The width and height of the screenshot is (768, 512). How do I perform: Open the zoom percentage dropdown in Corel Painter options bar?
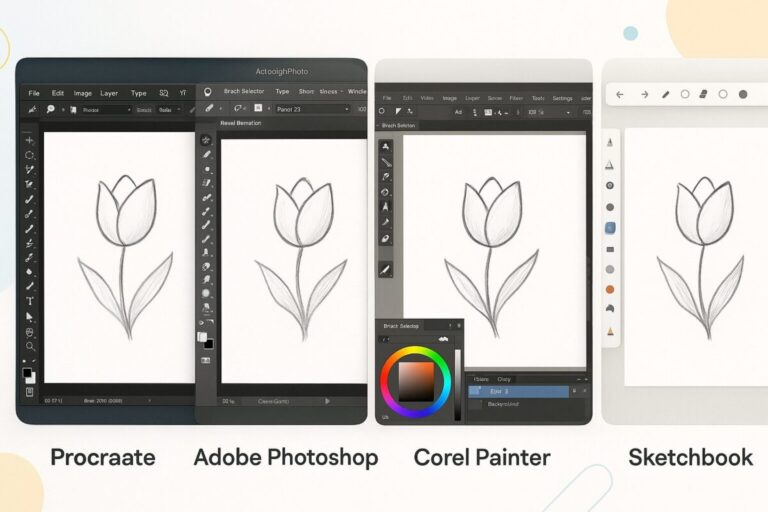point(549,112)
